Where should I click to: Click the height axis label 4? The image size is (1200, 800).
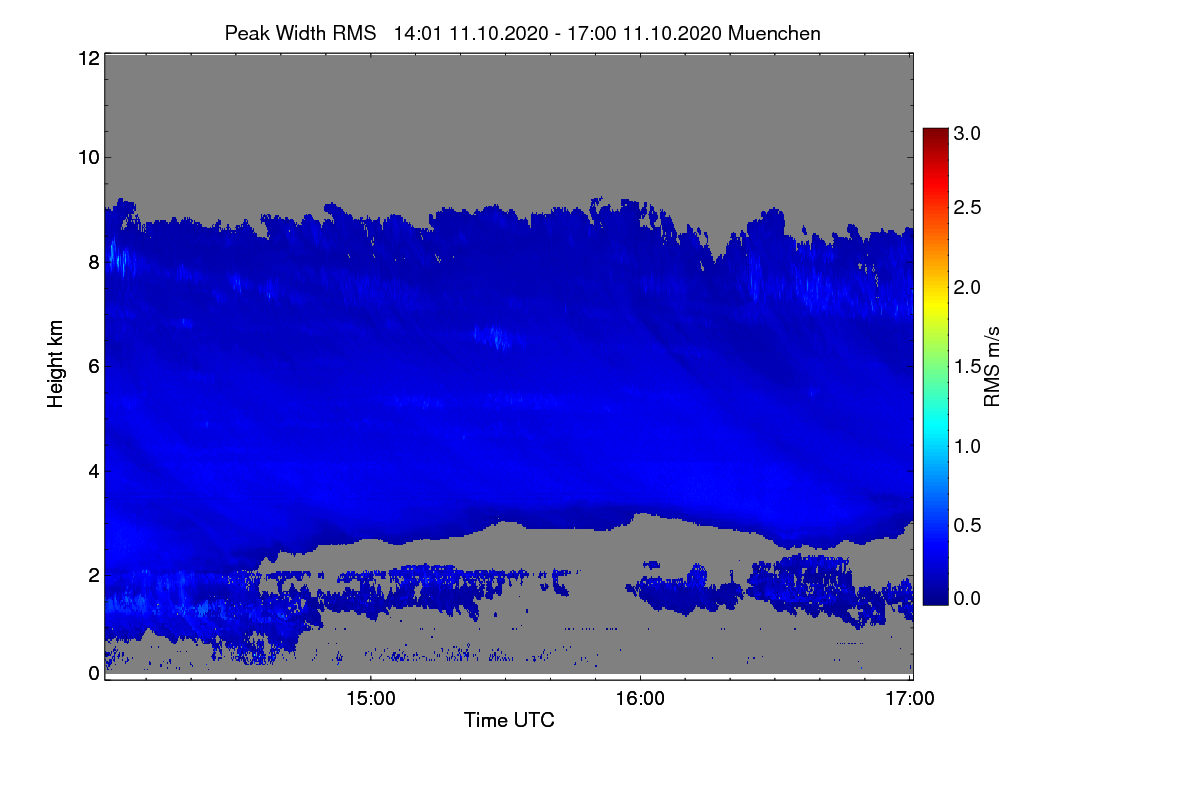point(93,470)
